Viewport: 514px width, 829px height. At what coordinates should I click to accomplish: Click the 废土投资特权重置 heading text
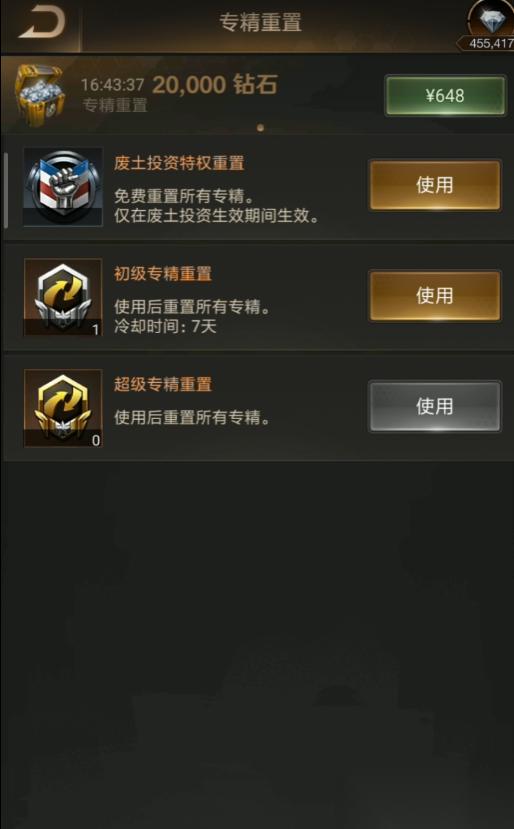click(x=179, y=163)
